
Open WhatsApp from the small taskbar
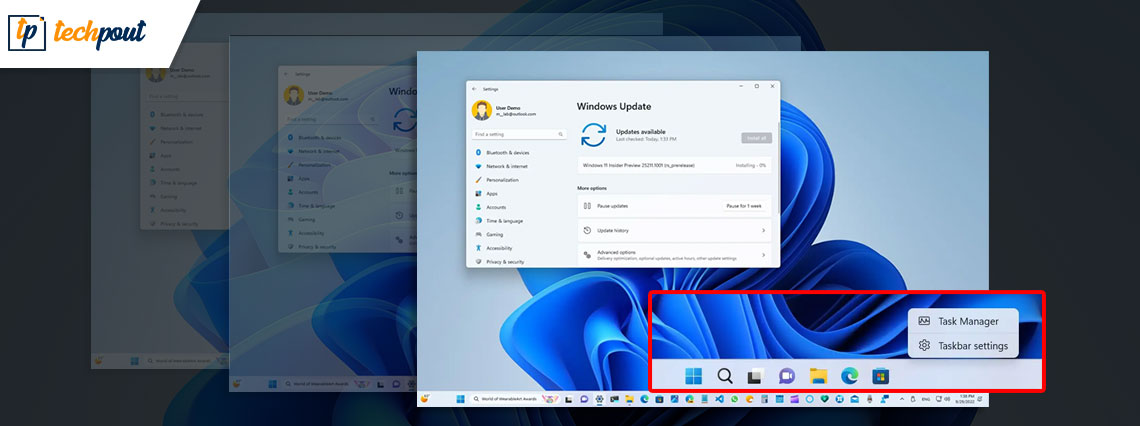(x=734, y=399)
